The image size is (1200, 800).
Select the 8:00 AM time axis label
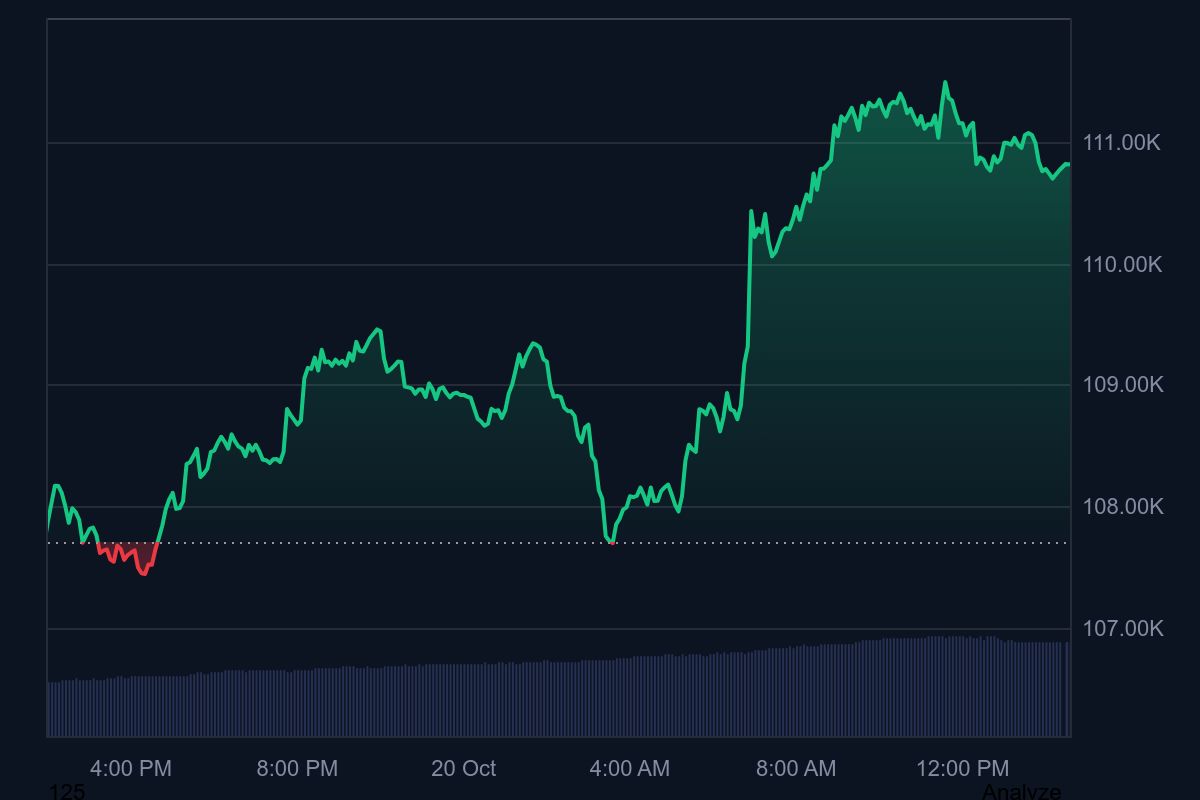[x=795, y=769]
